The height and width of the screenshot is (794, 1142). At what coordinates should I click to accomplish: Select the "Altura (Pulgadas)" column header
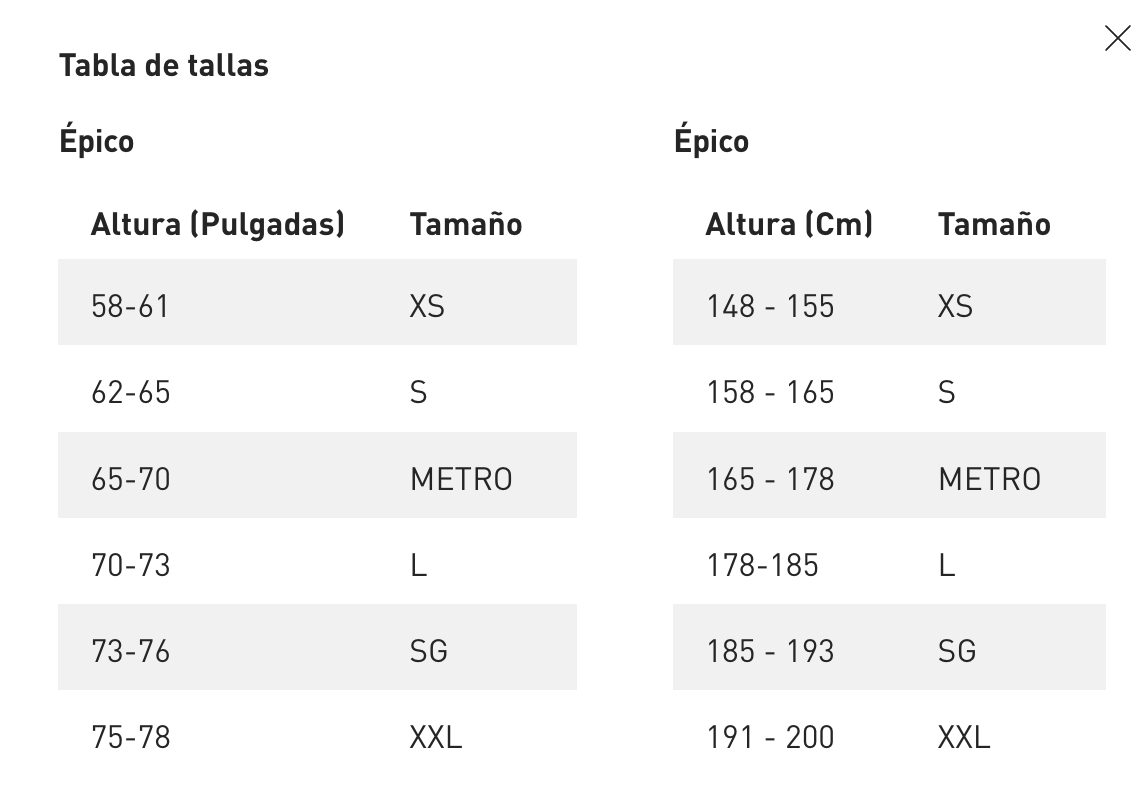[x=217, y=224]
